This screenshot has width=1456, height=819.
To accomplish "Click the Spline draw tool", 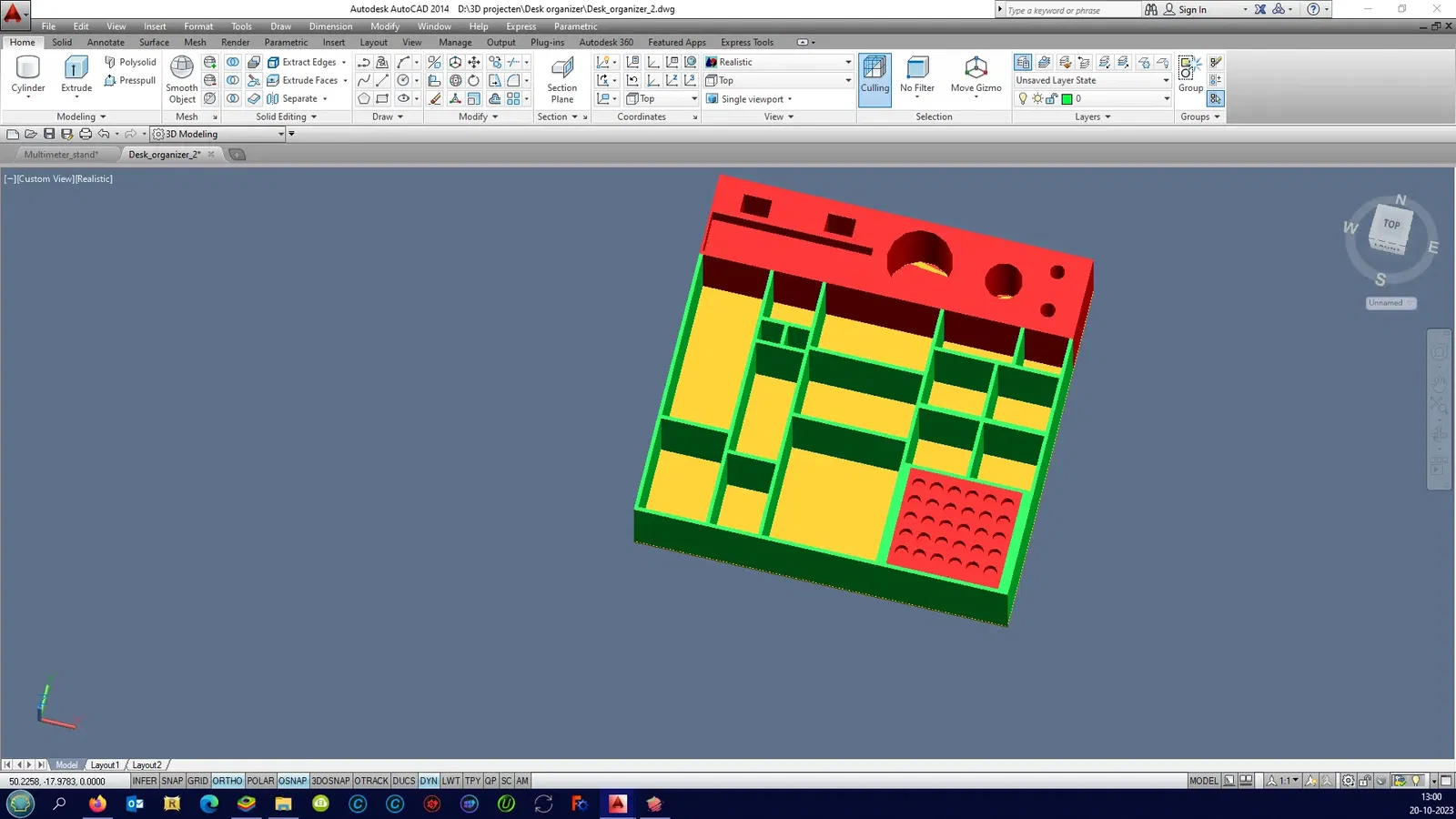I will [364, 80].
